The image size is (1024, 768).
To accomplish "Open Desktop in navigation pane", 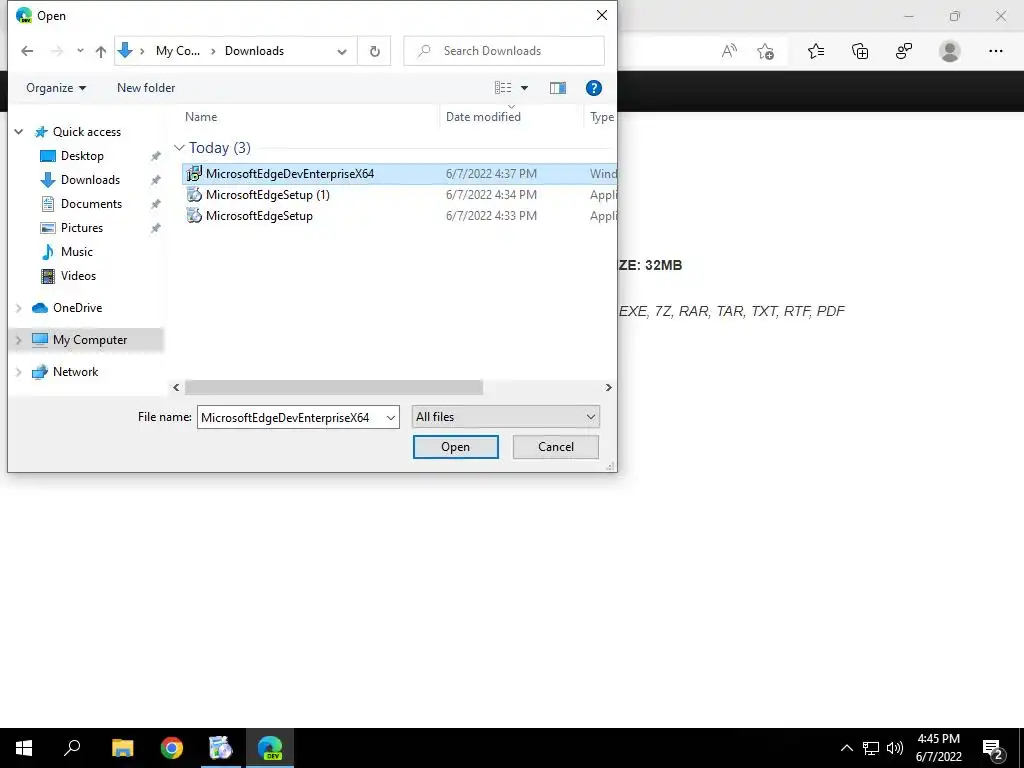I will 82,156.
